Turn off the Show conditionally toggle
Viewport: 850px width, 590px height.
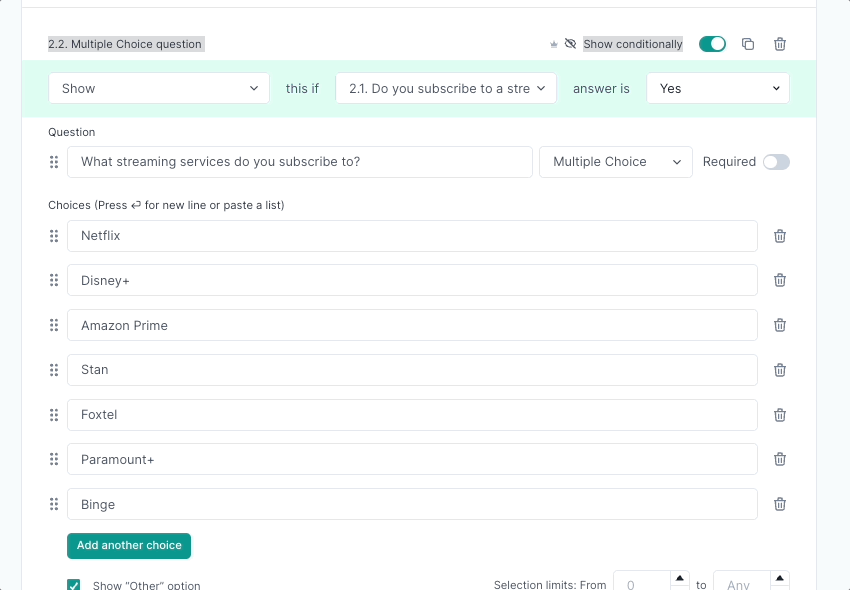(x=712, y=44)
